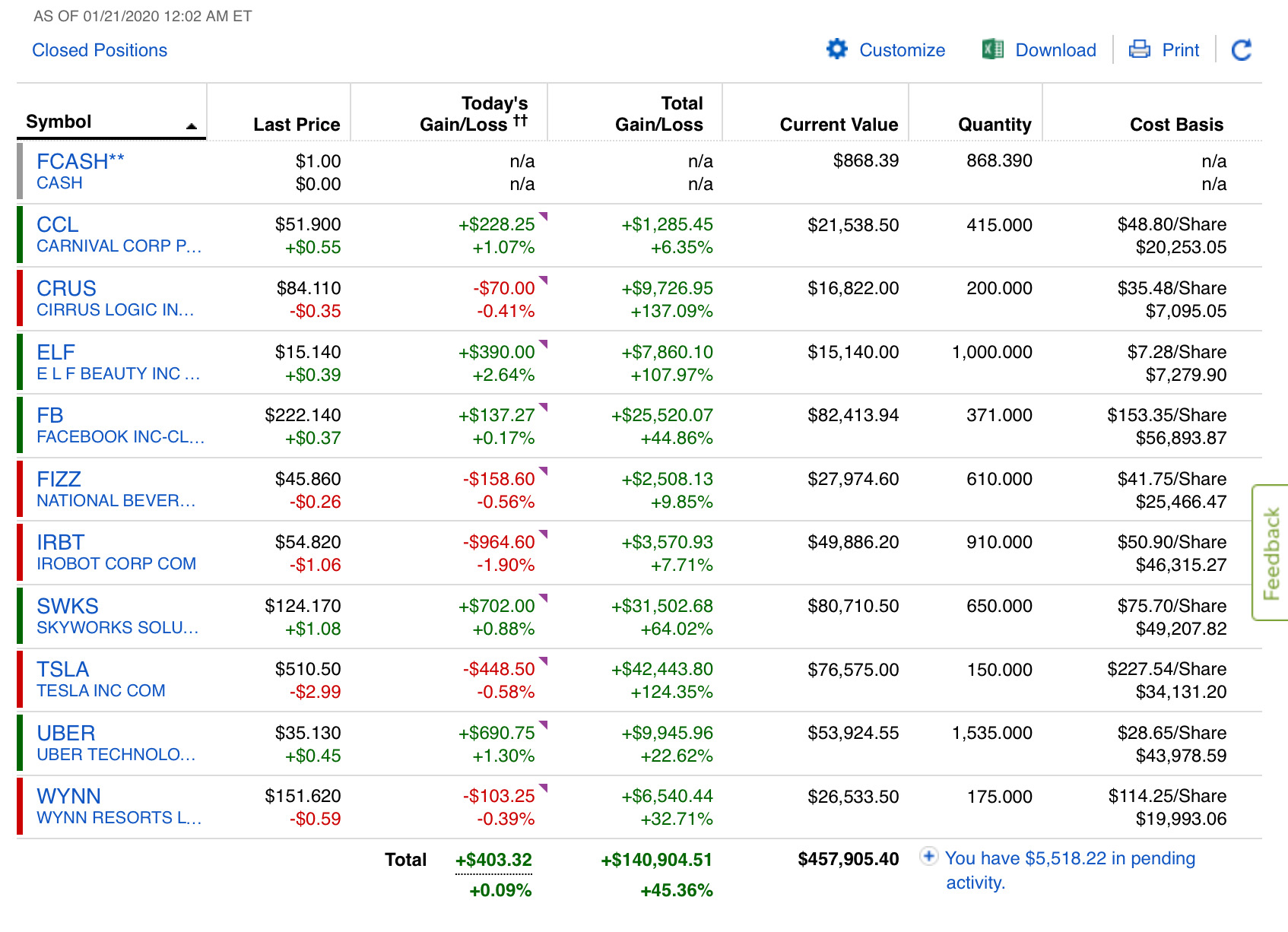
Task: Click FB current value $82,413.94
Action: (x=853, y=415)
